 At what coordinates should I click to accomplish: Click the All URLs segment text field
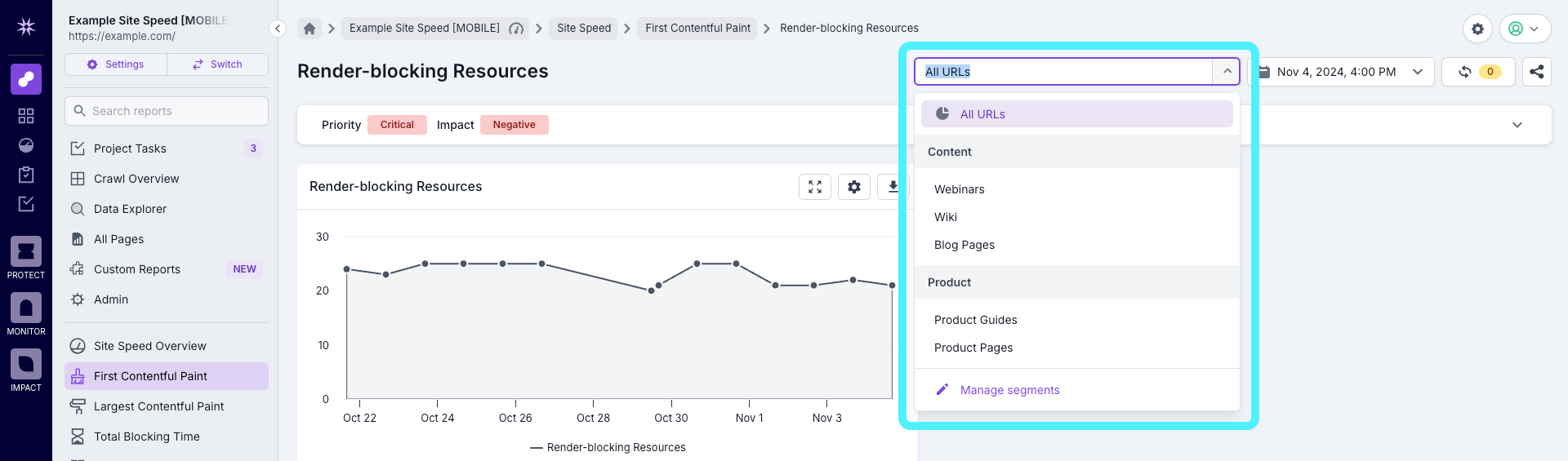[1063, 72]
